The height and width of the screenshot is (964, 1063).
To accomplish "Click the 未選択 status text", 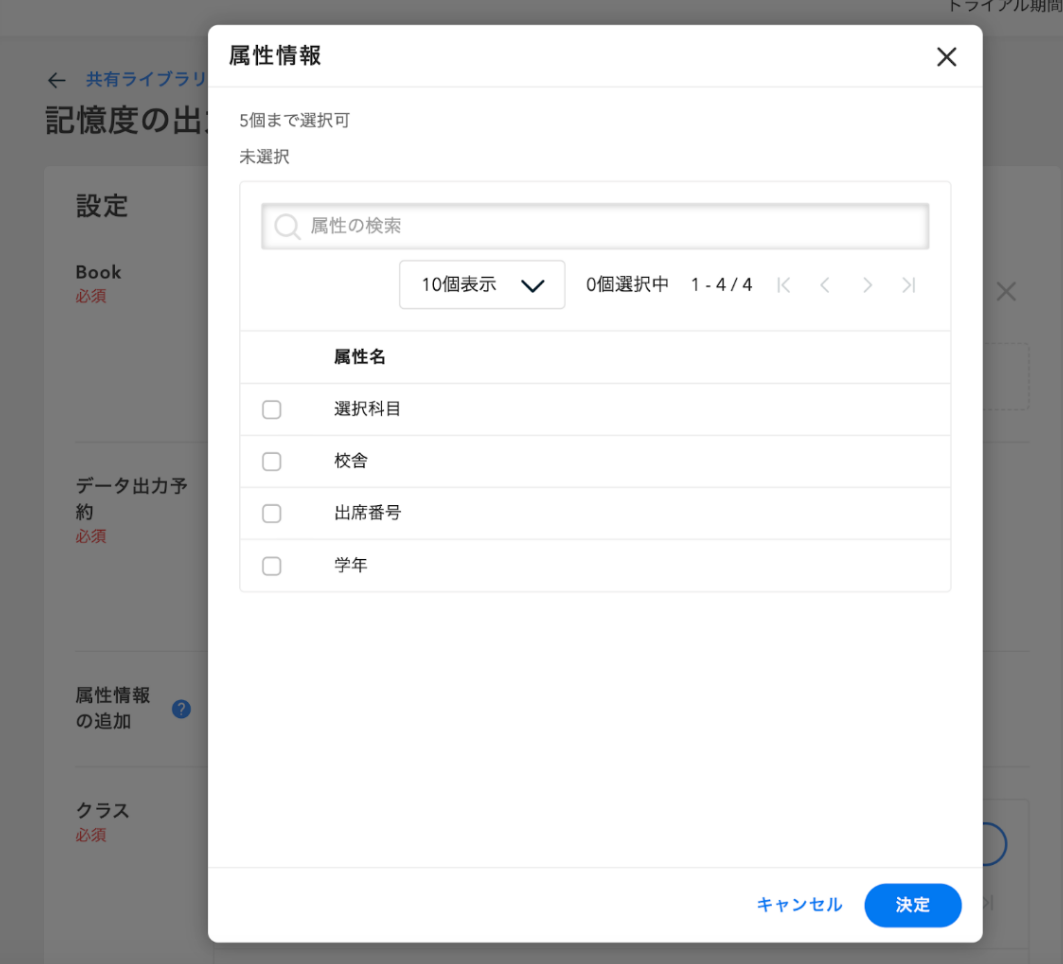I will tap(264, 157).
